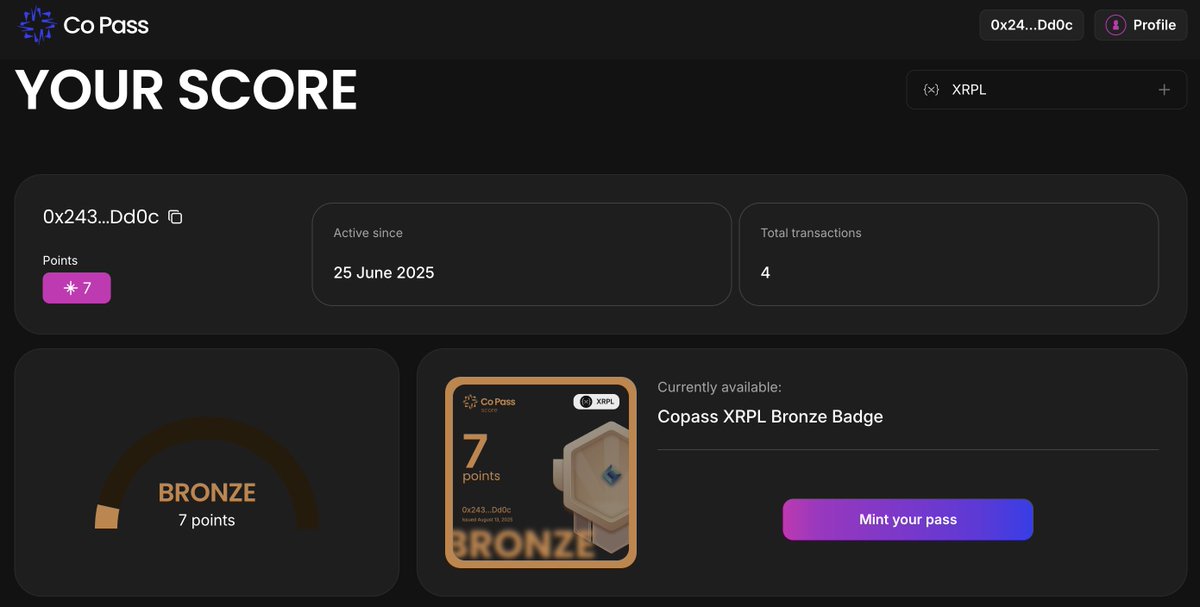
Task: Click the plus icon in XRPL selector
Action: click(1164, 90)
